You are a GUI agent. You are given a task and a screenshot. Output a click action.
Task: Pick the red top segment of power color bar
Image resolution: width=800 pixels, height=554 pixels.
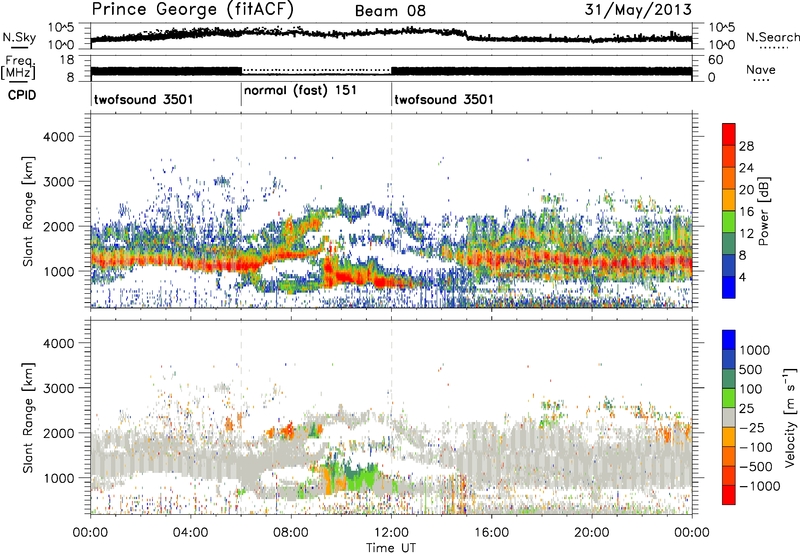(729, 134)
